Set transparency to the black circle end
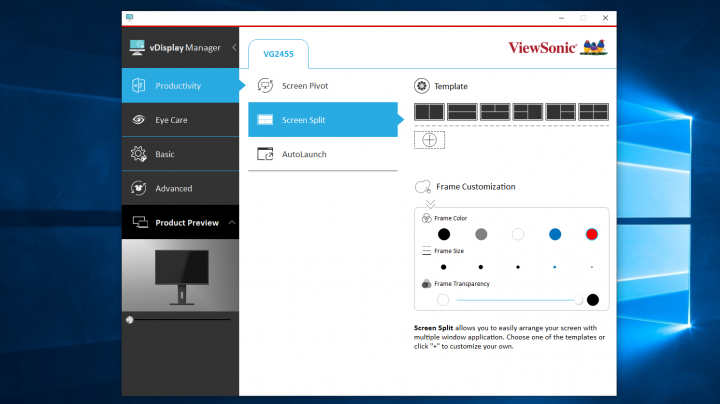Screen dimensions: 720x404 pyautogui.click(x=593, y=300)
